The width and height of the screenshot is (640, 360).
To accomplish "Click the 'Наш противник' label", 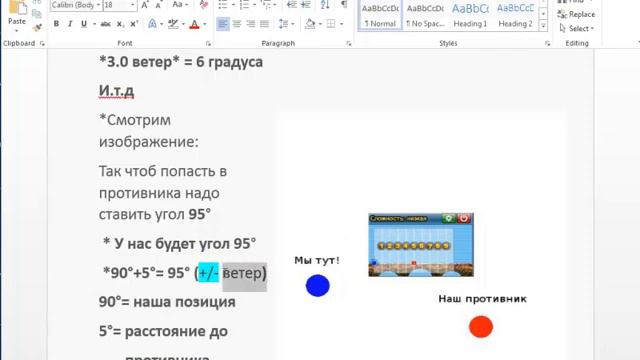I will 482,299.
